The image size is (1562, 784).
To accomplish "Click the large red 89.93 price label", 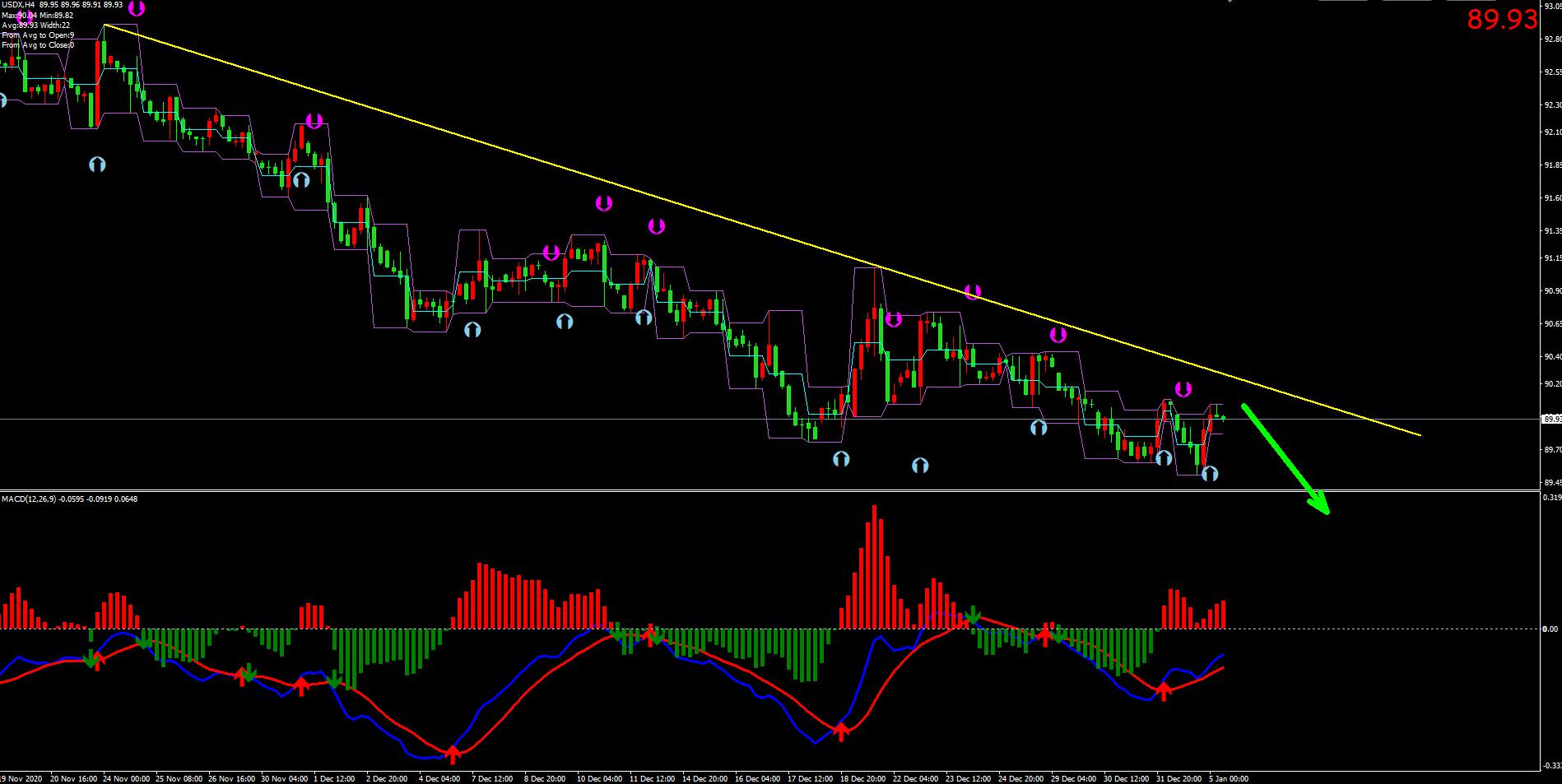I will [x=1501, y=20].
